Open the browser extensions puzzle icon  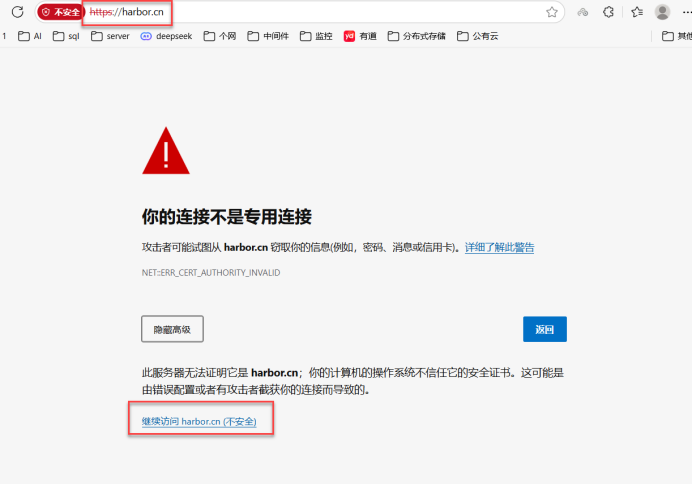[609, 12]
